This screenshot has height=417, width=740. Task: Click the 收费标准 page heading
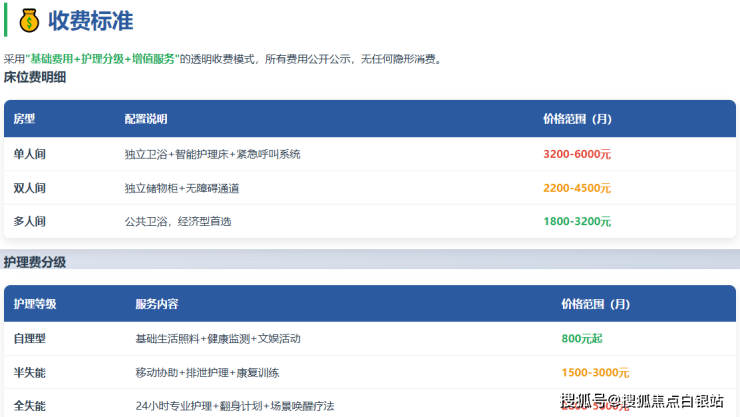(90, 20)
